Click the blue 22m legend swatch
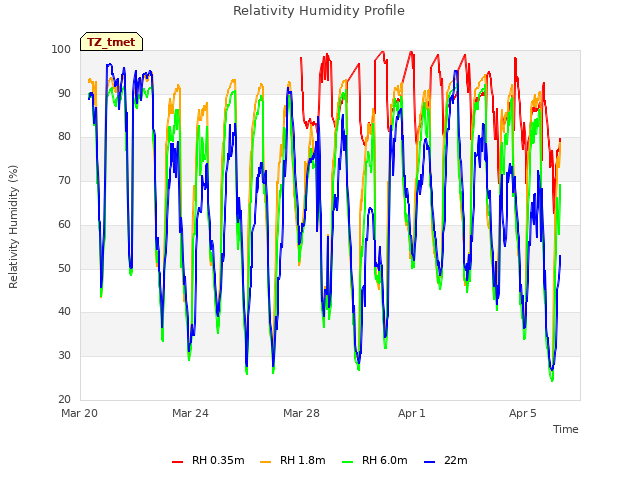The width and height of the screenshot is (640, 480). point(429,462)
